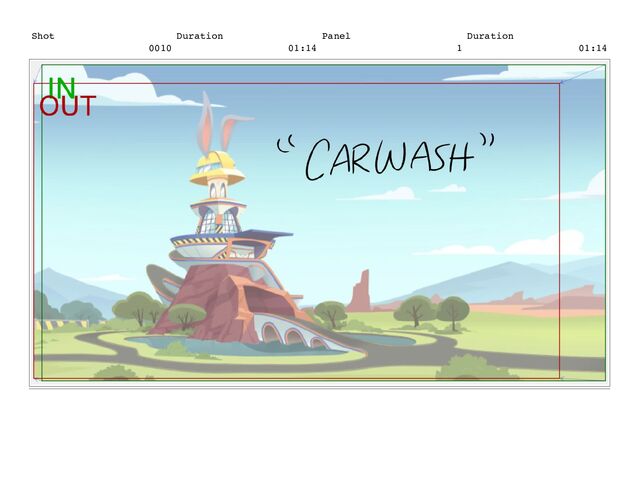This screenshot has width=640, height=495.
Task: Click the panel number '1' value
Action: pyautogui.click(x=459, y=48)
